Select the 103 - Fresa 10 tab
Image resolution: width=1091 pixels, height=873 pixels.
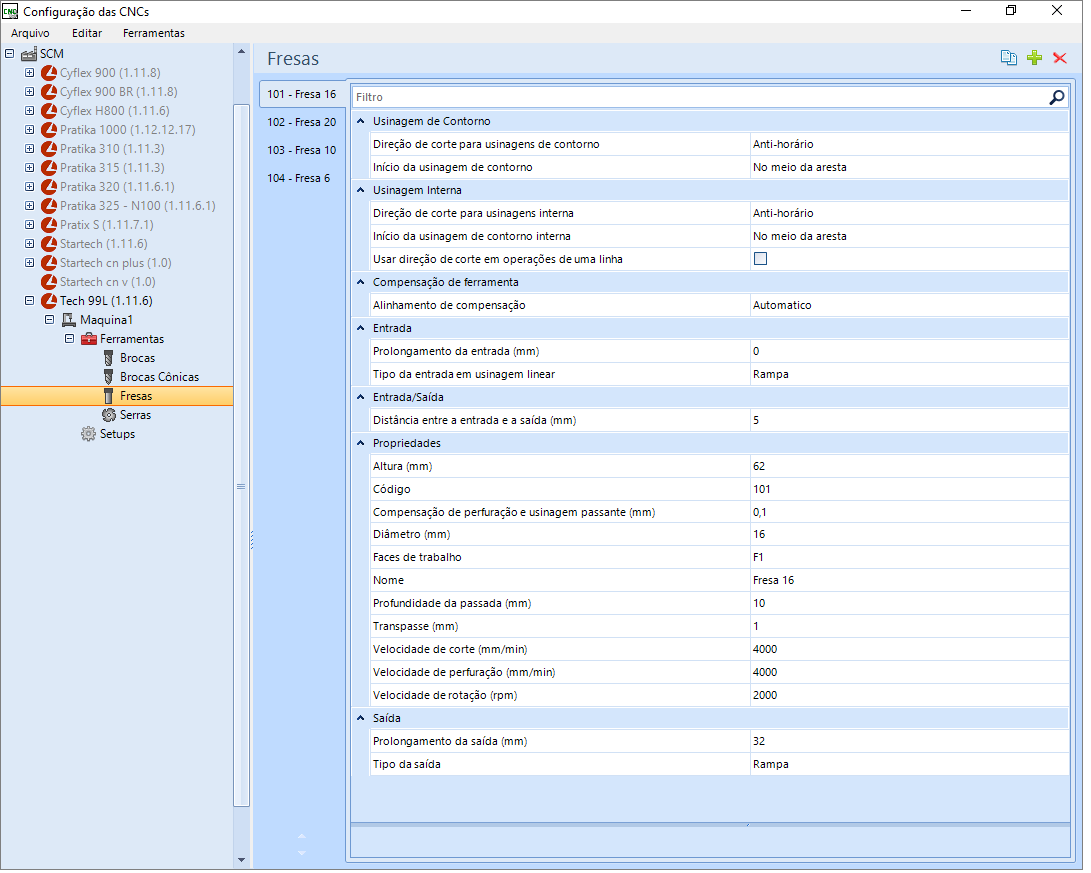(x=304, y=151)
